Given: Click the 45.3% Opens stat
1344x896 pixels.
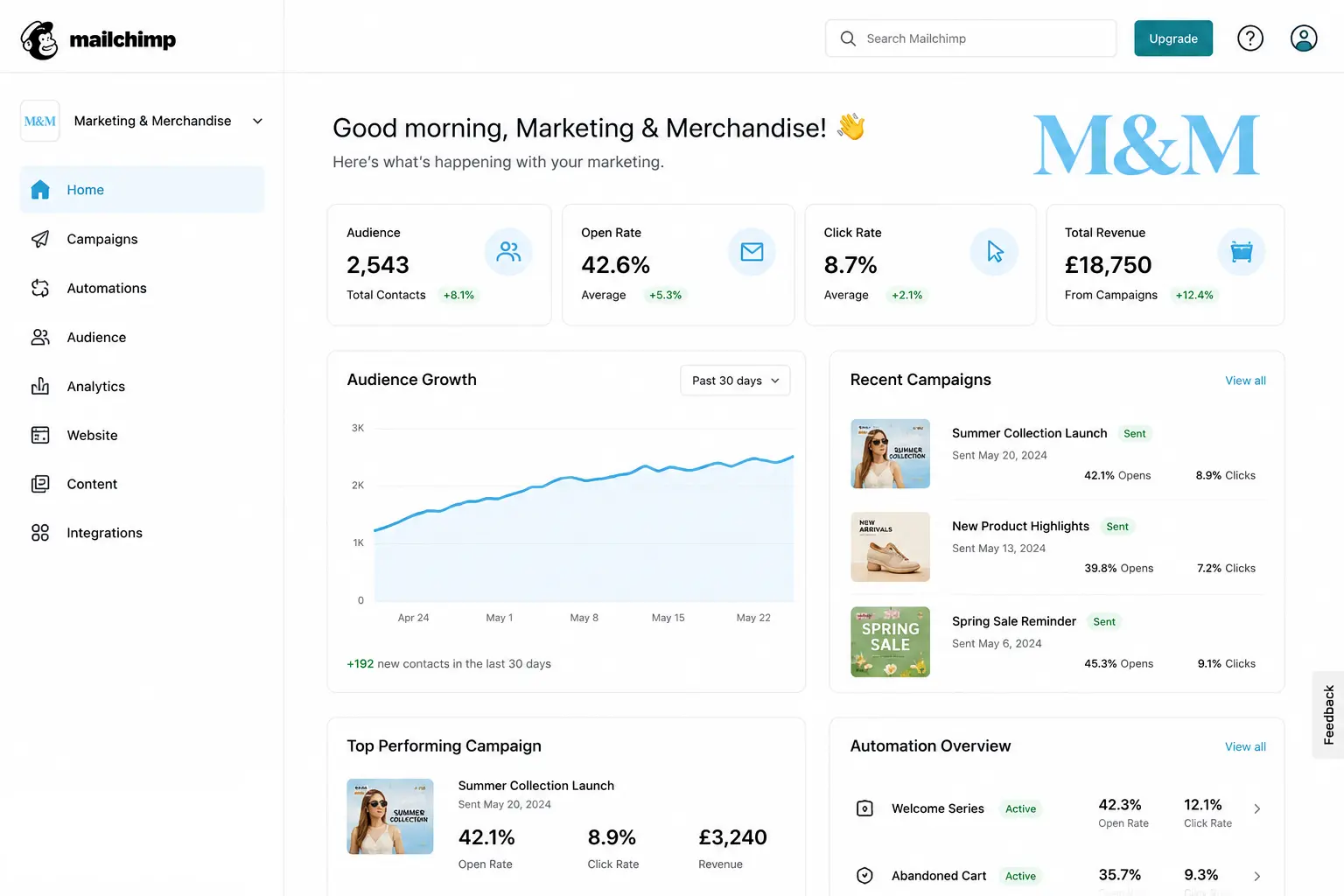Looking at the screenshot, I should 1118,663.
